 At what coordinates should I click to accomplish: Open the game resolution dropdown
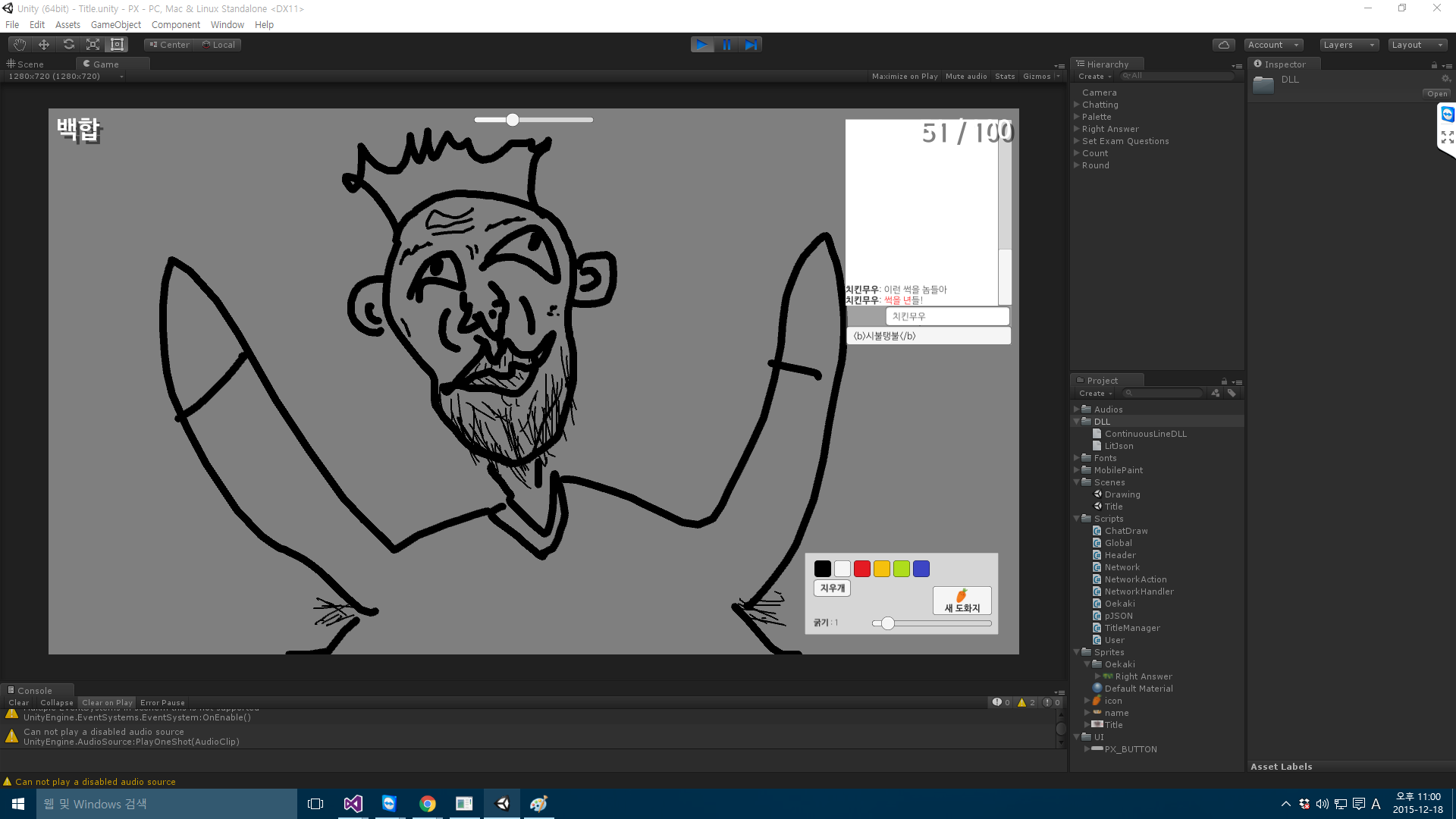point(65,77)
